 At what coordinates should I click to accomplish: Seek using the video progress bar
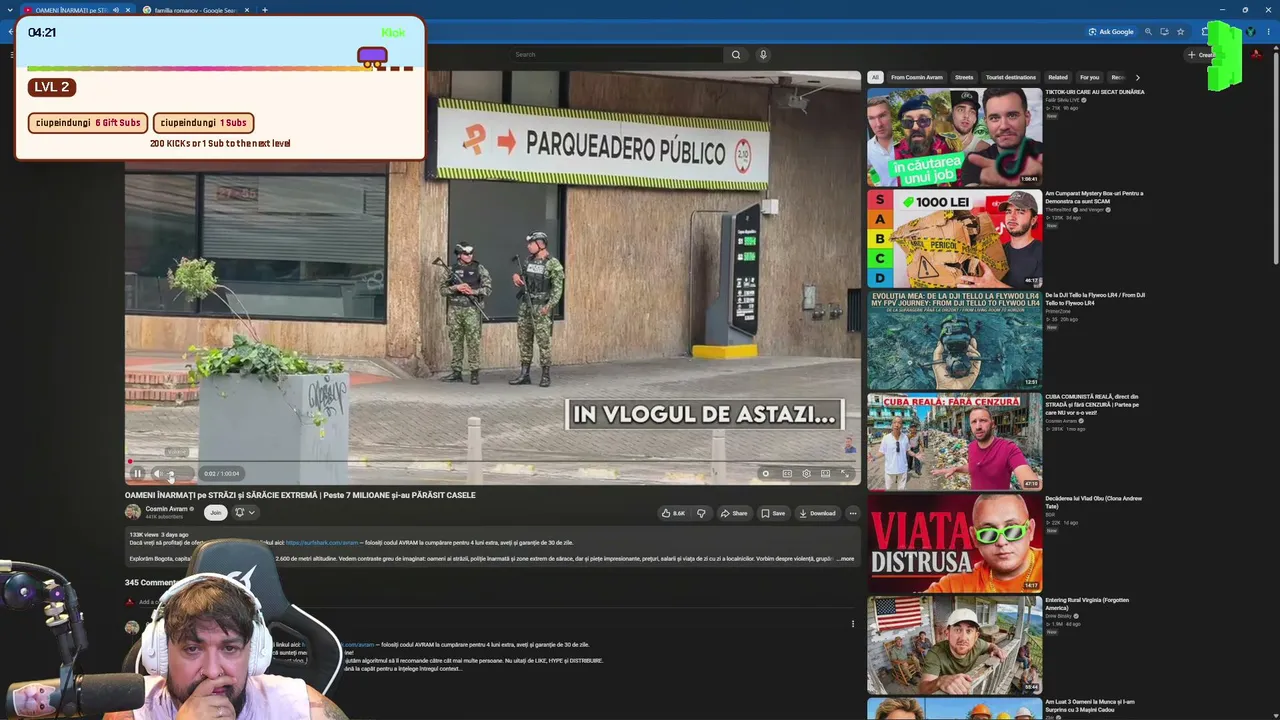point(492,462)
